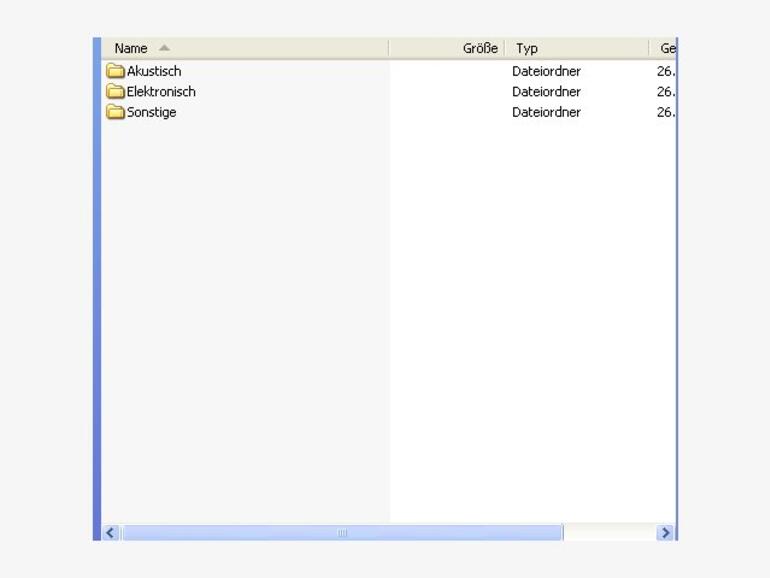Viewport: 770px width, 578px height.
Task: Click the Sonstige folder name
Action: pyautogui.click(x=151, y=112)
